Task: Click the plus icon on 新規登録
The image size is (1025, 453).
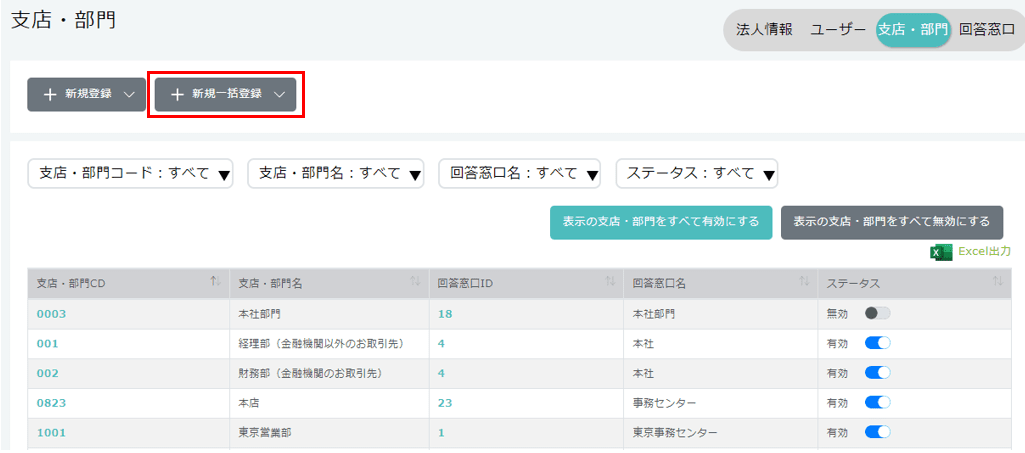Action: [50, 94]
